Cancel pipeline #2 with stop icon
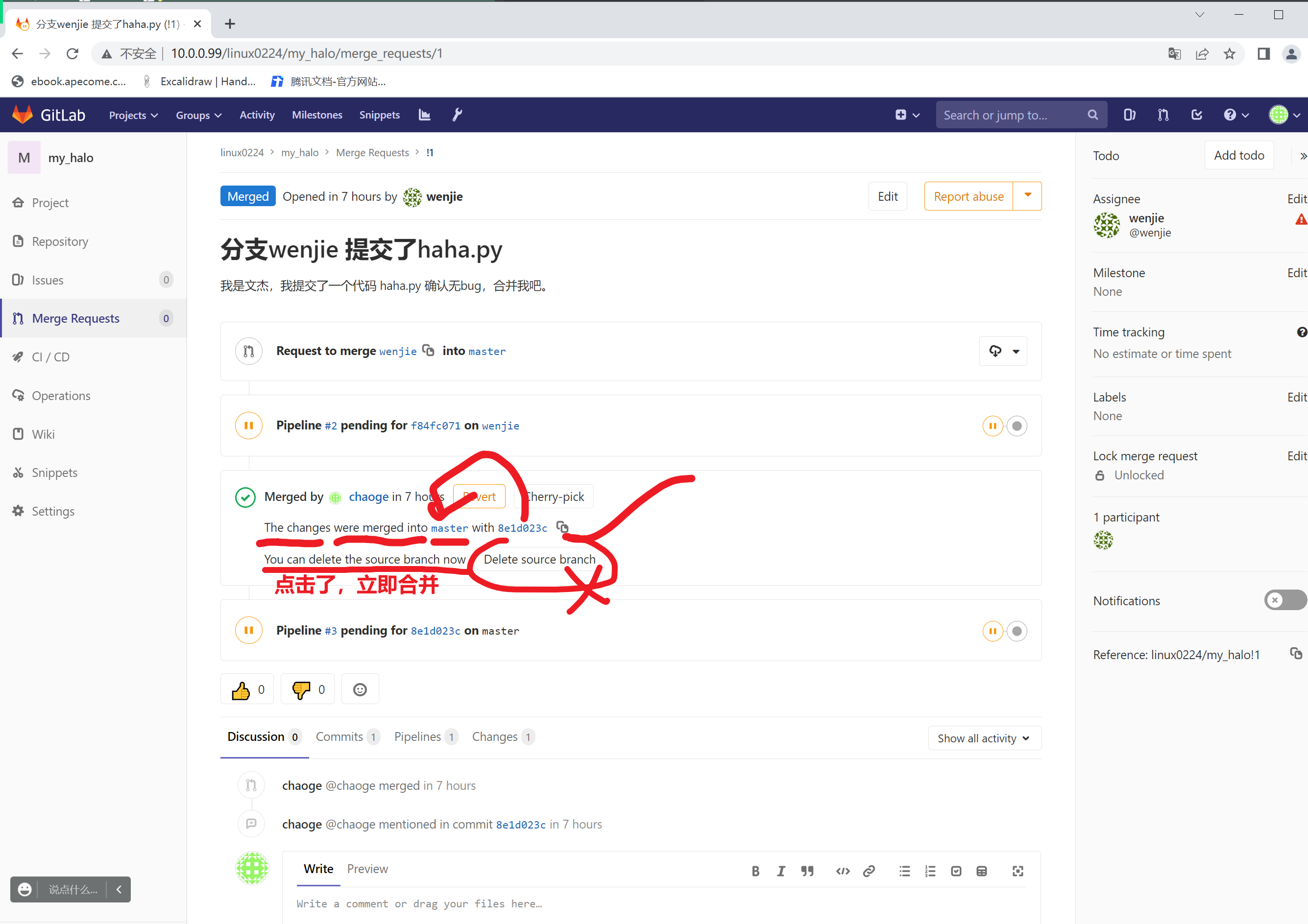The width and height of the screenshot is (1308, 924). click(1017, 426)
